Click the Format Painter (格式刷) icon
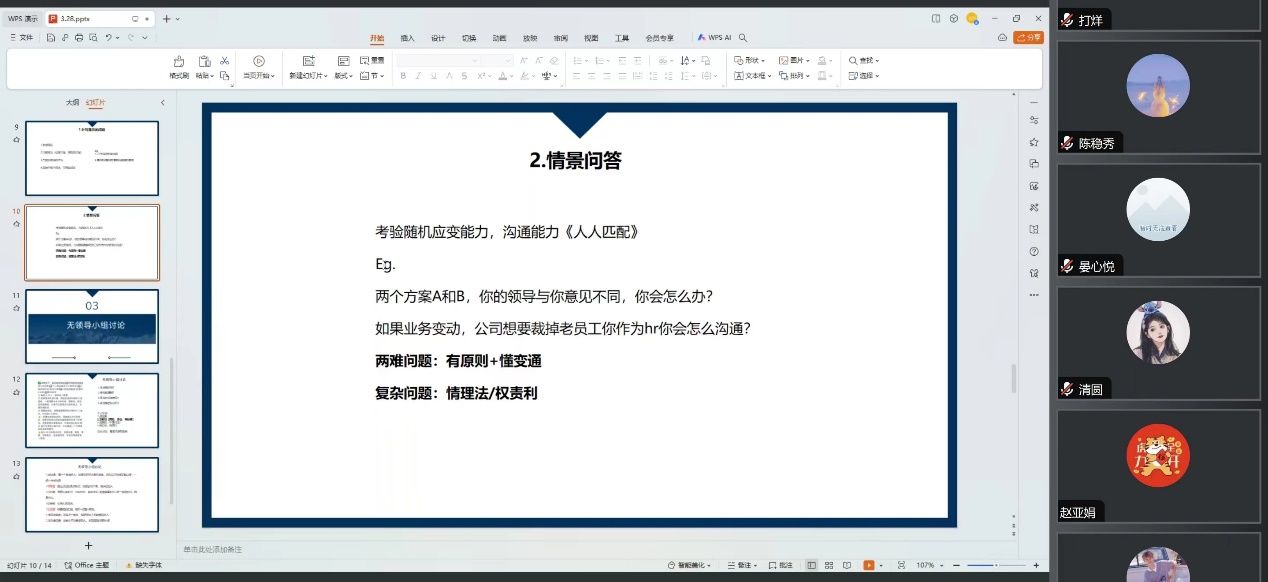The image size is (1268, 582). (x=179, y=66)
